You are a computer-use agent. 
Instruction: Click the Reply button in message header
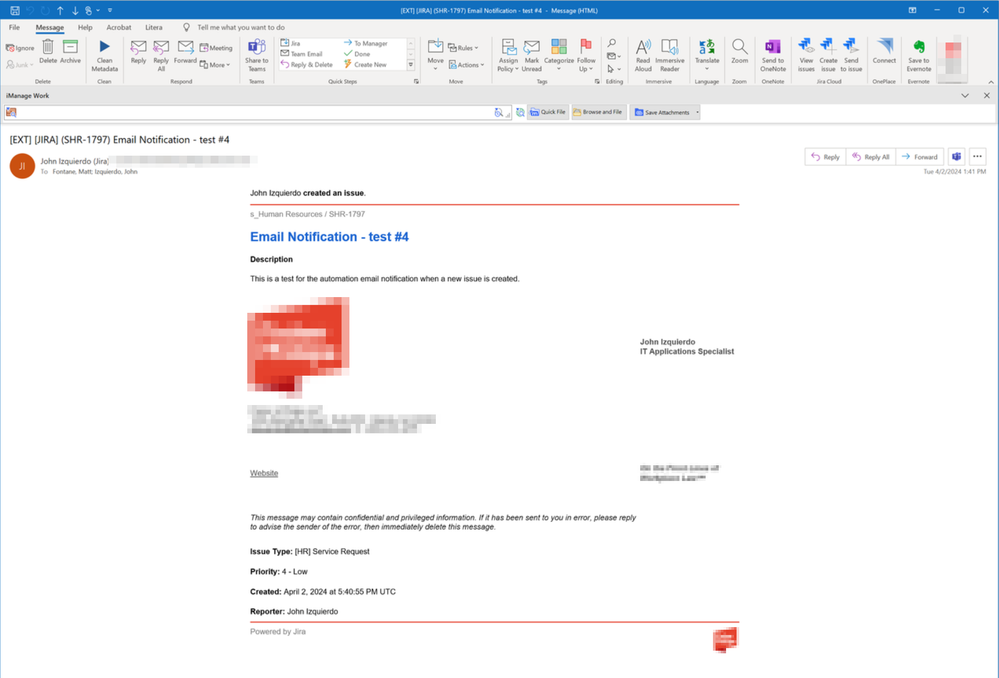coord(826,157)
